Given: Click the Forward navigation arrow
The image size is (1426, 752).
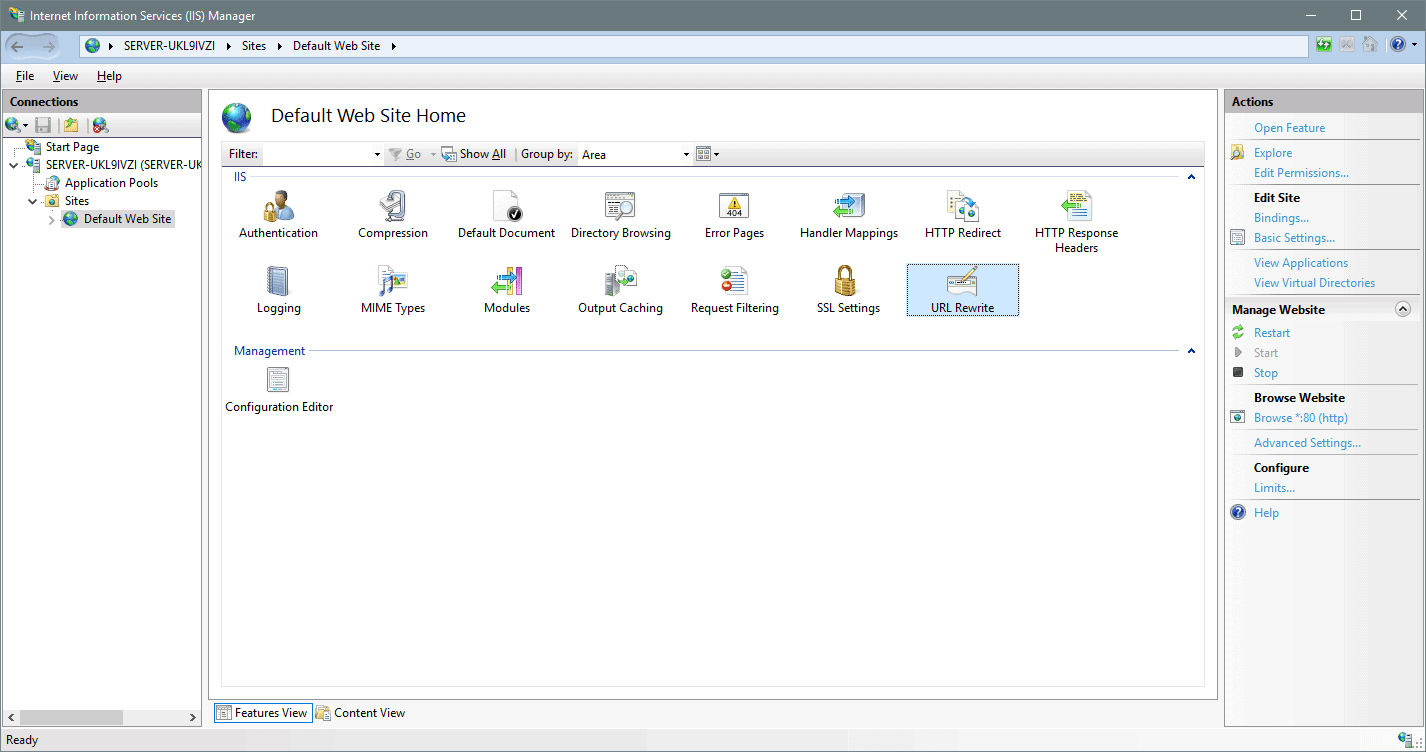Looking at the screenshot, I should click(x=48, y=46).
